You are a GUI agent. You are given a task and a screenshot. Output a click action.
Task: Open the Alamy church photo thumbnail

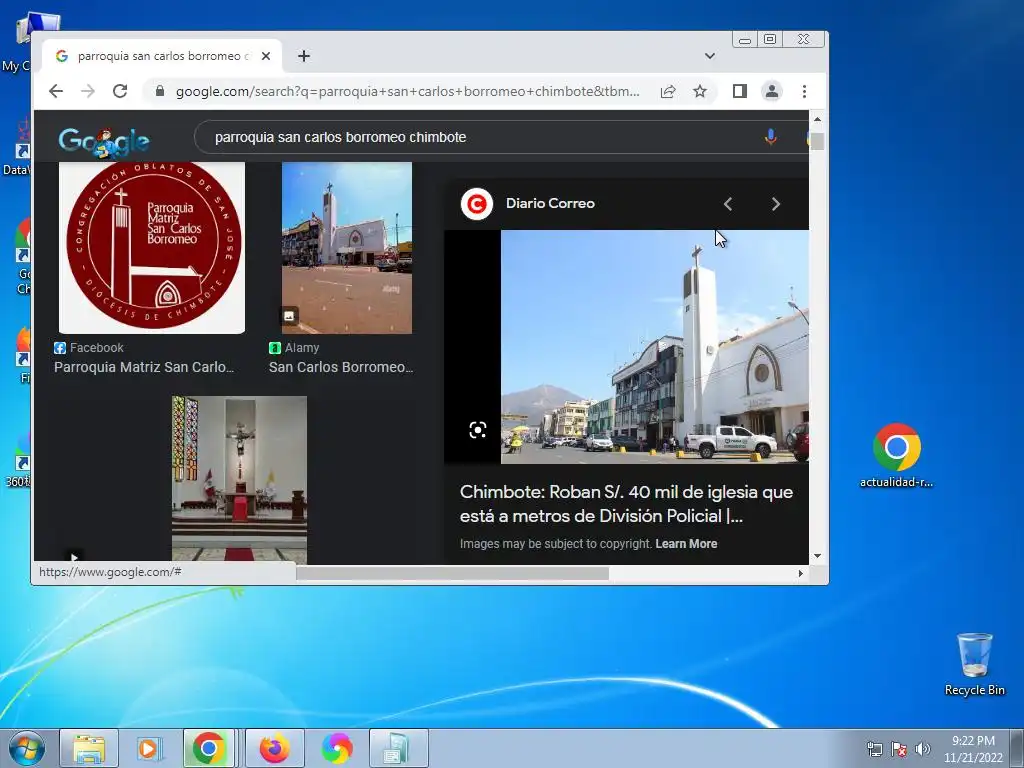(347, 248)
